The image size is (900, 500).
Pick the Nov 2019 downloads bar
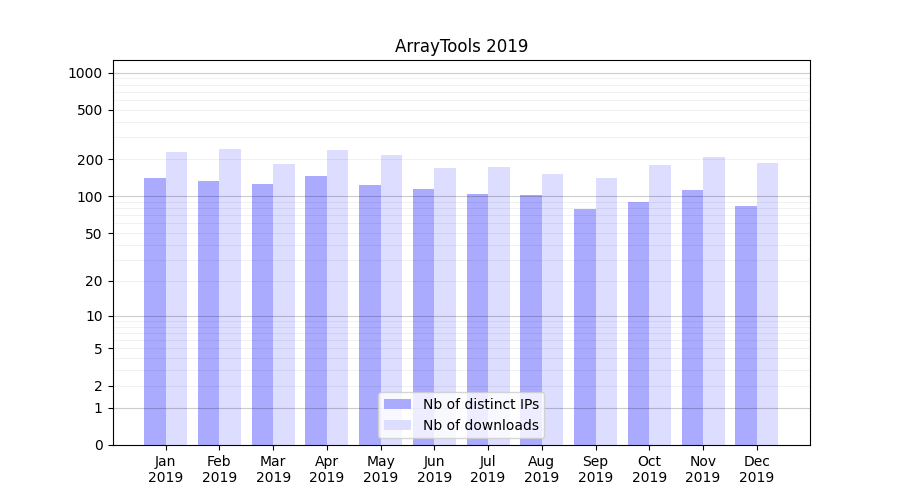point(714,300)
